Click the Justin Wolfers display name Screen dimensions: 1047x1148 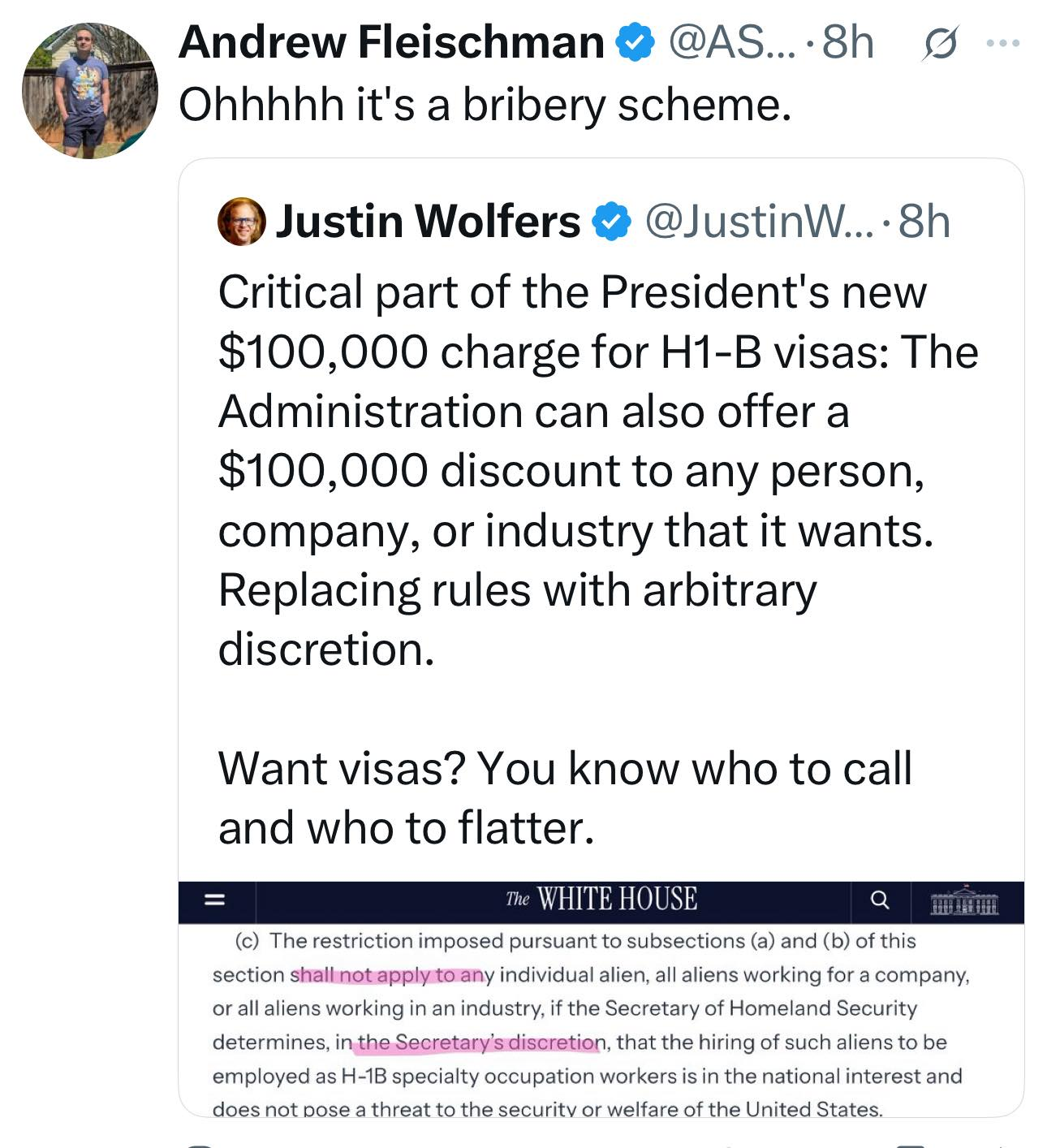(428, 222)
